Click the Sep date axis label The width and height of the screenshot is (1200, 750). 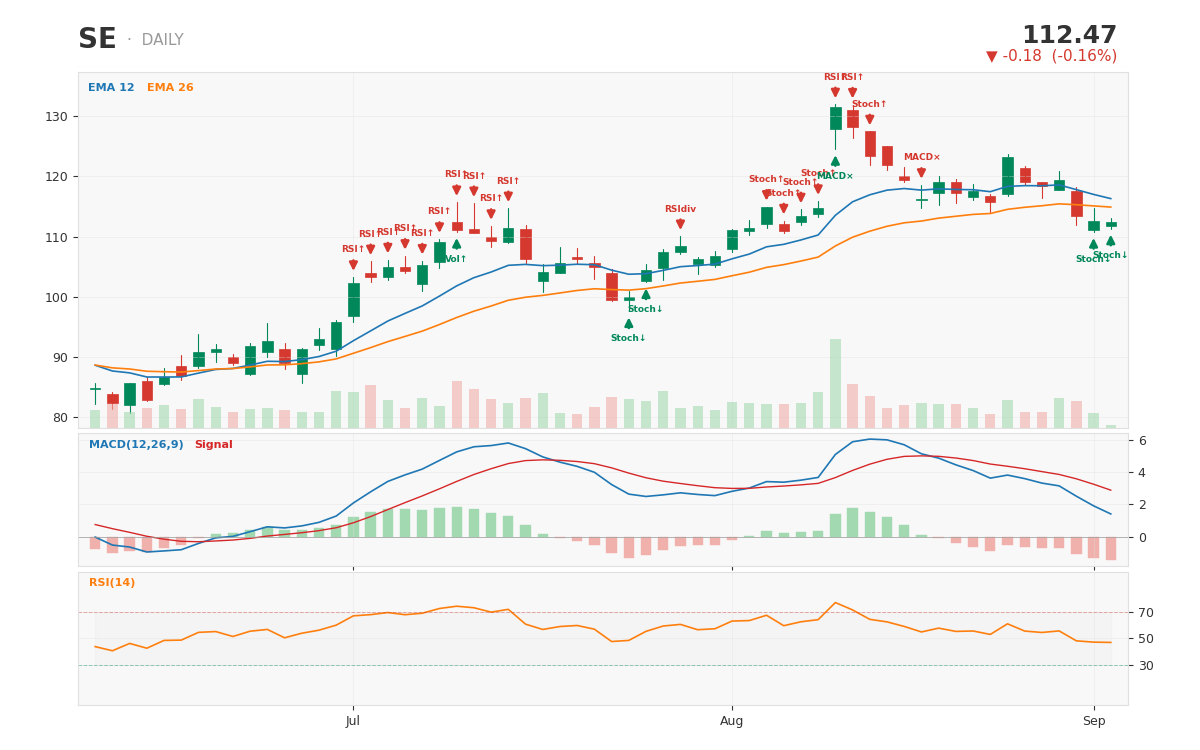tap(1094, 721)
